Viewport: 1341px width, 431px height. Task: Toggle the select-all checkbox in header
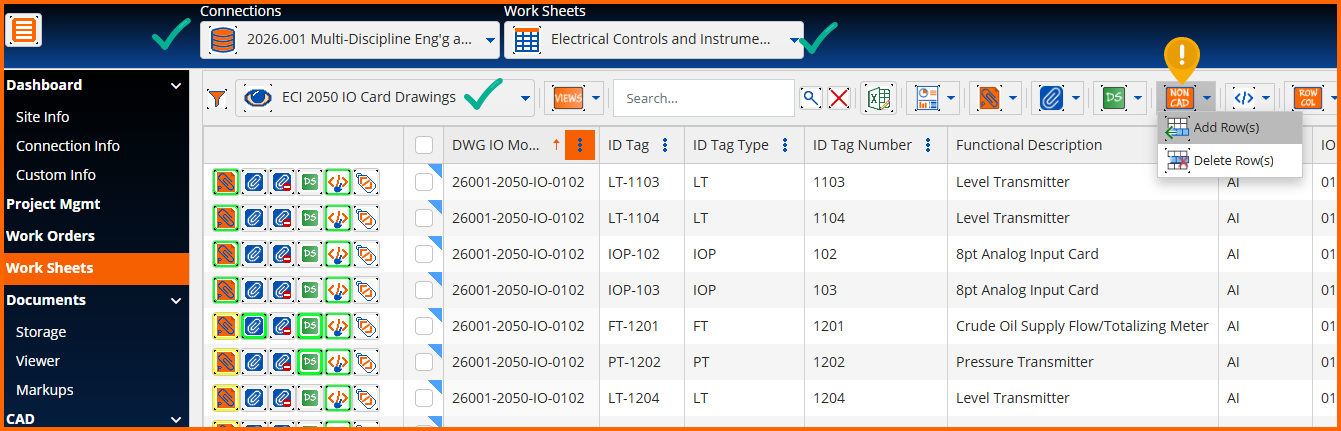click(x=424, y=146)
